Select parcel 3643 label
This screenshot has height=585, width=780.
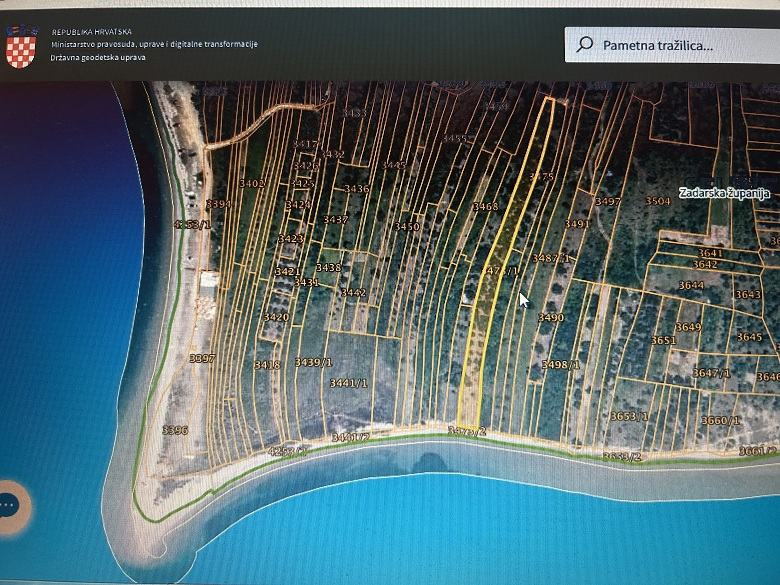point(748,294)
